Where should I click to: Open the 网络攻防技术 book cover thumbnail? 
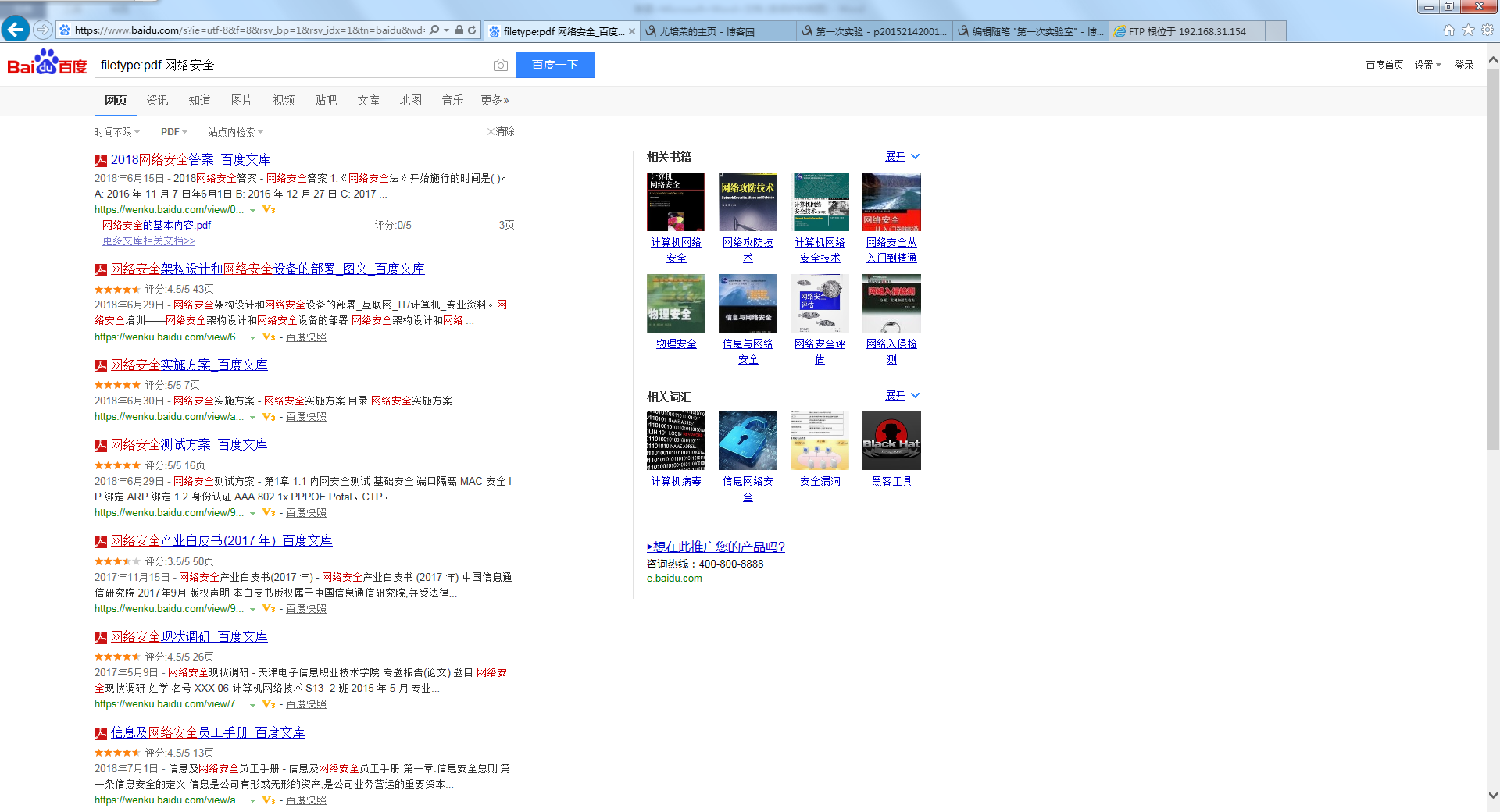pyautogui.click(x=748, y=201)
